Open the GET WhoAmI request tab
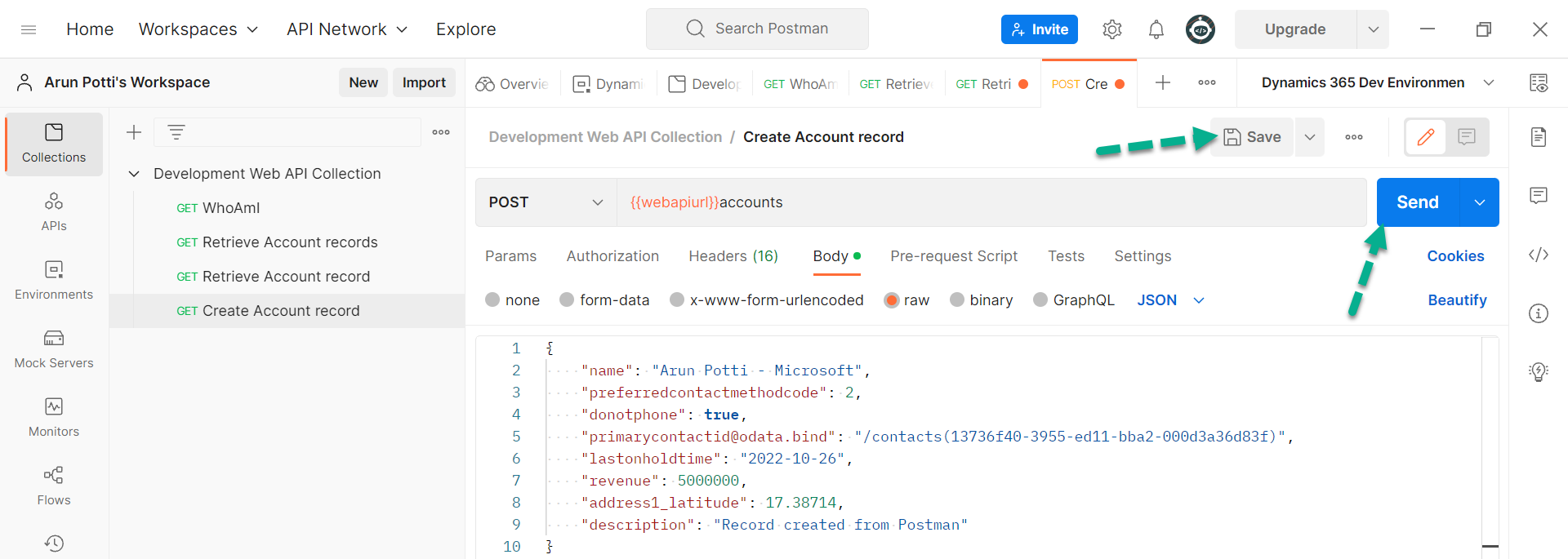This screenshot has height=559, width=1568. point(800,83)
